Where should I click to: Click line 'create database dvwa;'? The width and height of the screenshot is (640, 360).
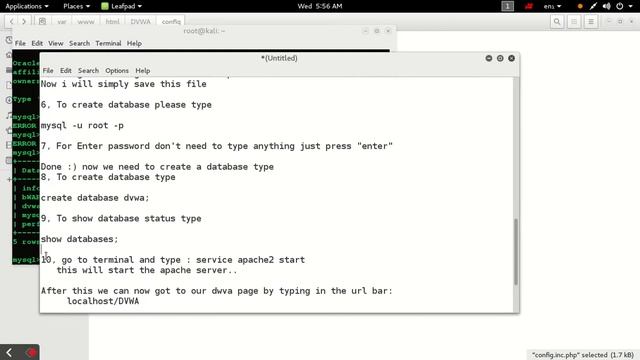pos(95,198)
